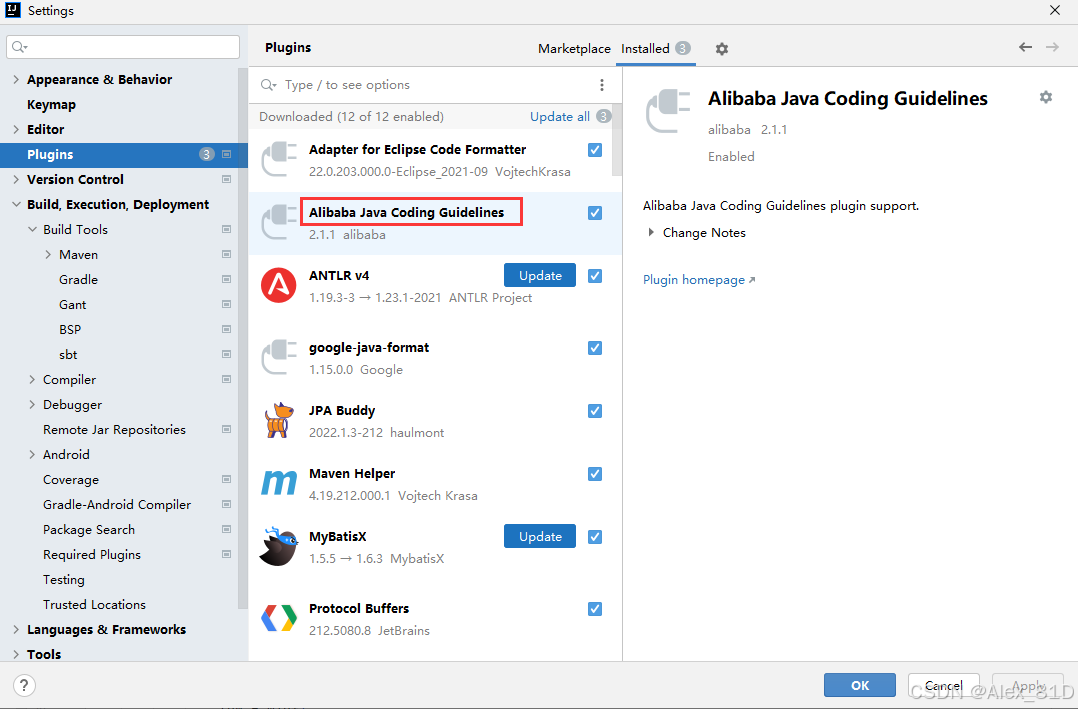Open the Plugin homepage link
1078x709 pixels.
(x=698, y=280)
